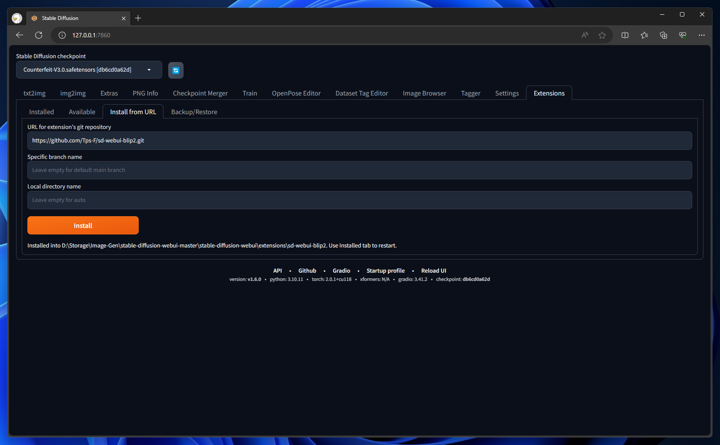Viewport: 720px width, 445px height.
Task: Minimize the browser window
Action: pos(662,15)
